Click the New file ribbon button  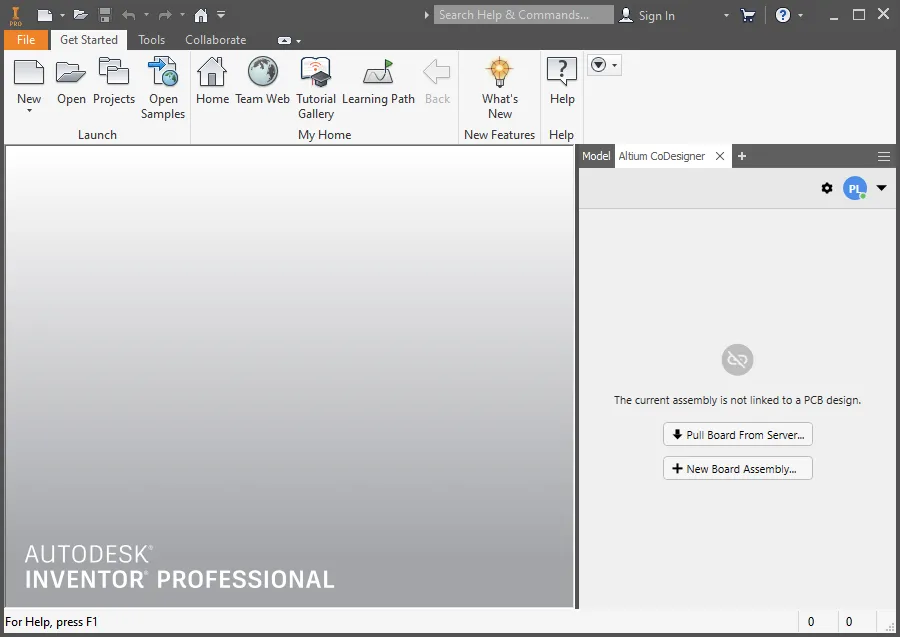29,81
